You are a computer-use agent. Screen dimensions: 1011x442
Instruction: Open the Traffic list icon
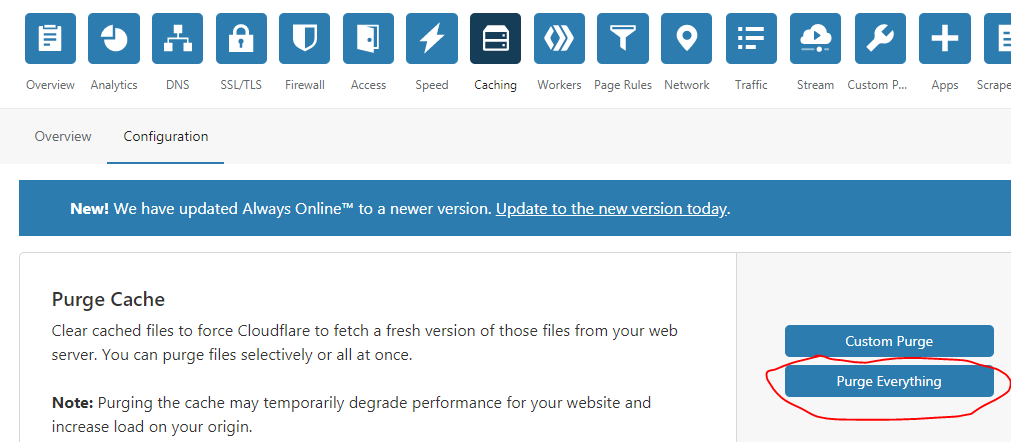[751, 39]
